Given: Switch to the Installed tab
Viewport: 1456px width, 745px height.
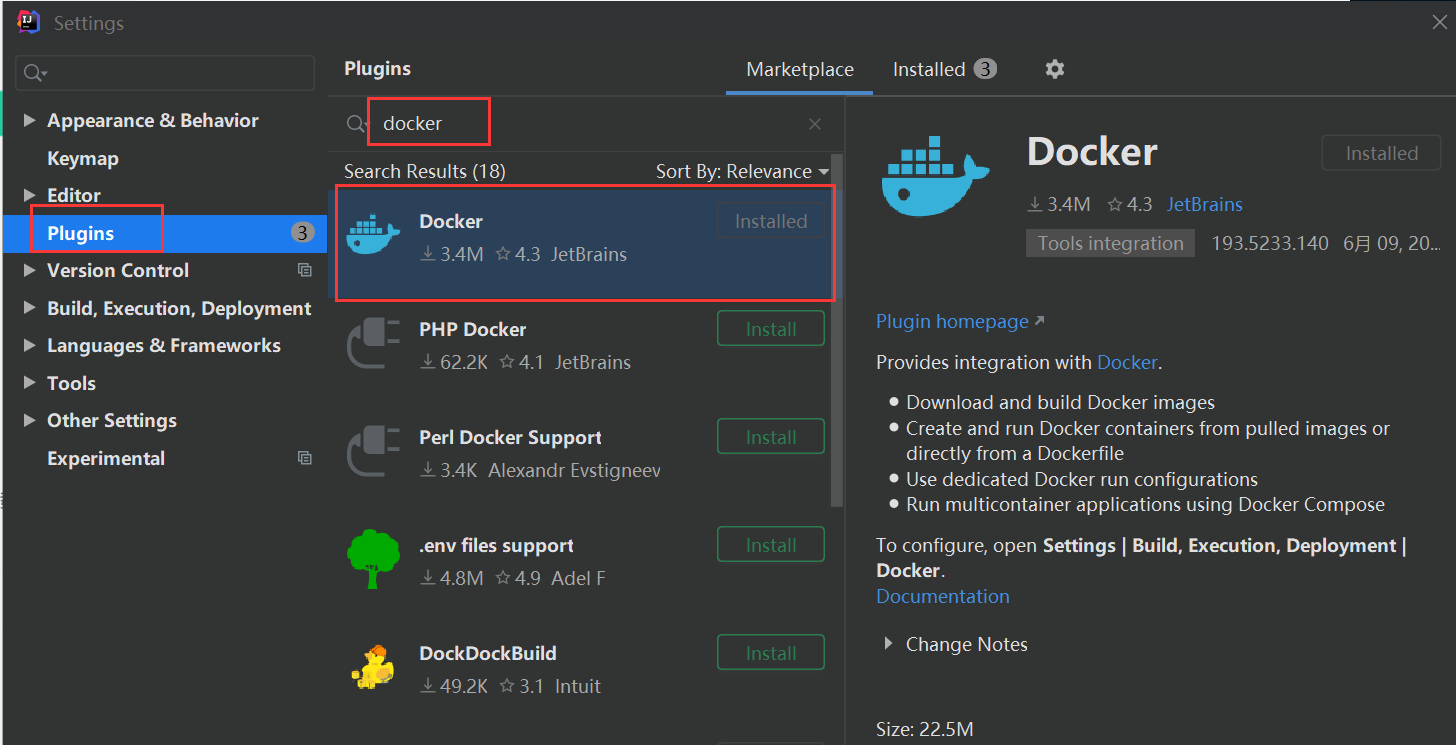Looking at the screenshot, I should pyautogui.click(x=927, y=69).
